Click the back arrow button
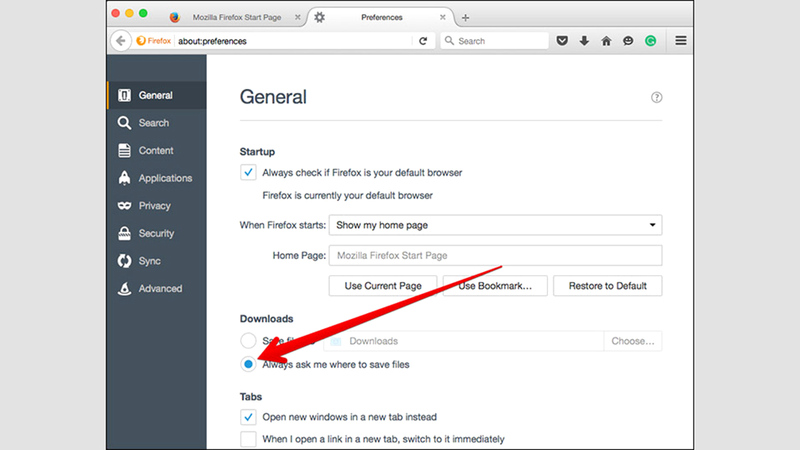 pos(121,41)
